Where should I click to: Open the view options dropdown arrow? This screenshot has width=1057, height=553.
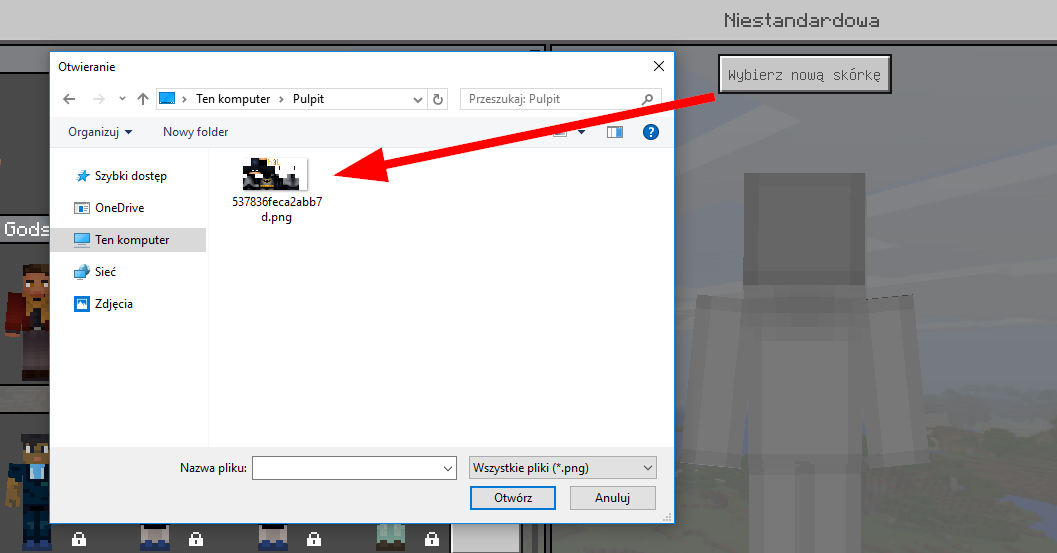581,132
